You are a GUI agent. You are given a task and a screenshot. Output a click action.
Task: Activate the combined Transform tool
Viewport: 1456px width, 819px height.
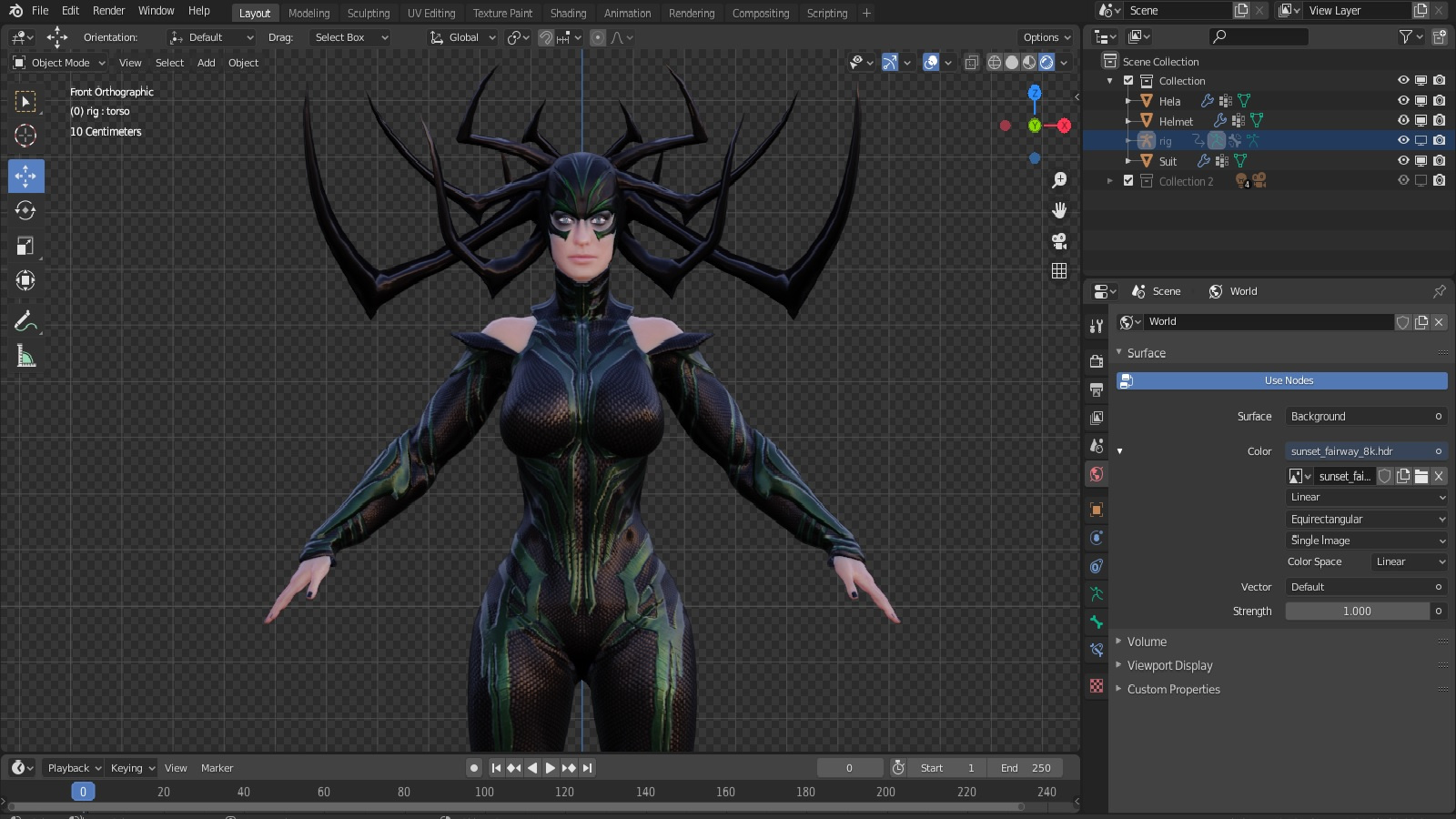click(25, 280)
